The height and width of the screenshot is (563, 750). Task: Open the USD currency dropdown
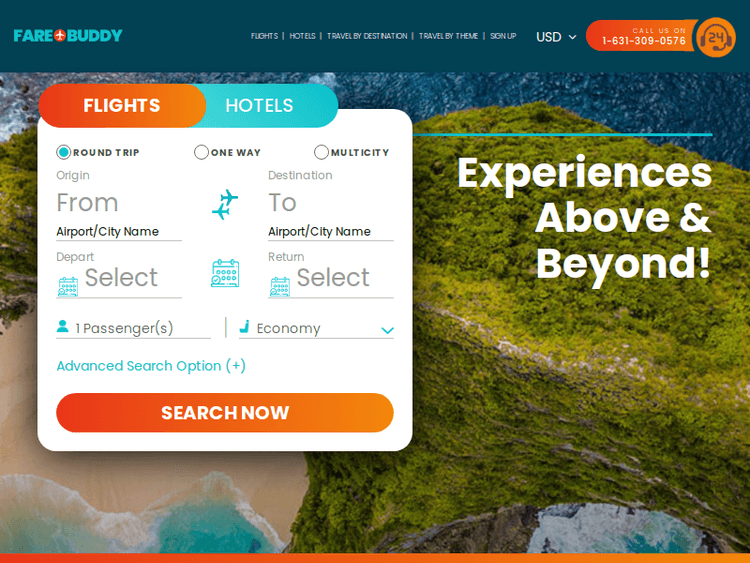tap(556, 37)
